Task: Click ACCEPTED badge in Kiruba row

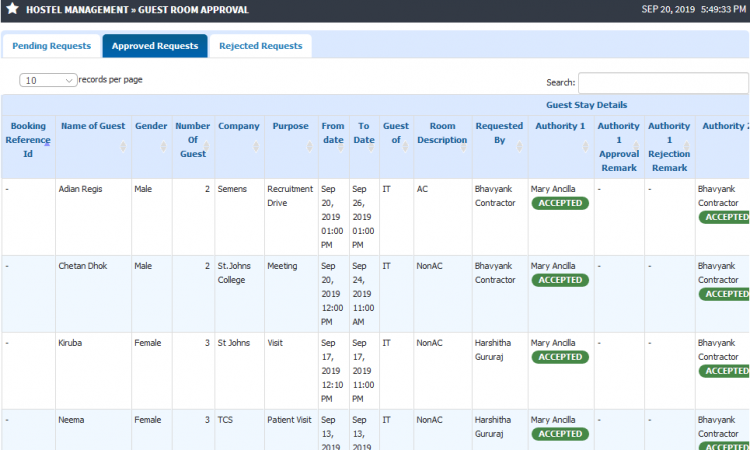Action: coord(560,357)
